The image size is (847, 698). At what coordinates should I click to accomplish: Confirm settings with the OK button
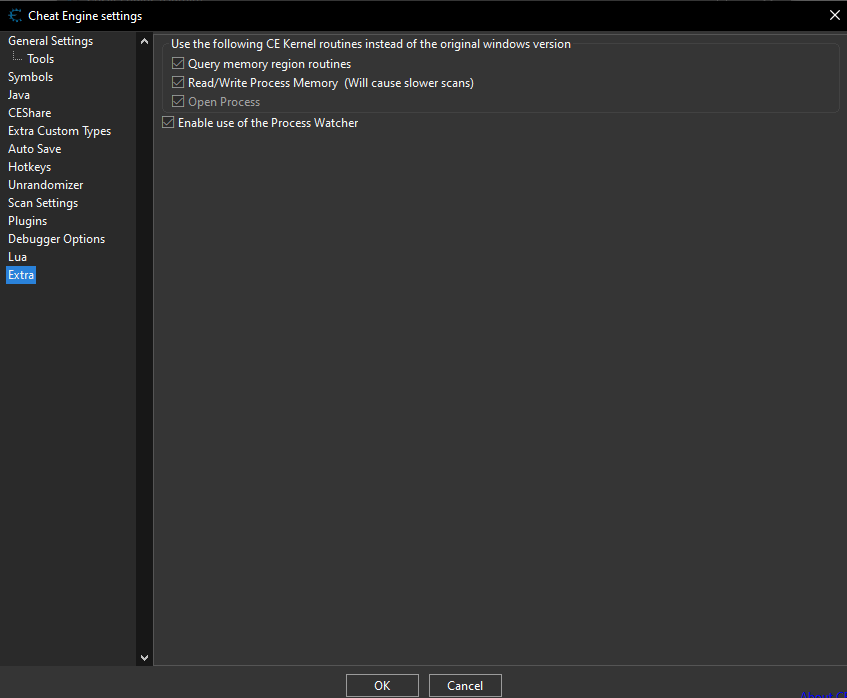pos(382,686)
